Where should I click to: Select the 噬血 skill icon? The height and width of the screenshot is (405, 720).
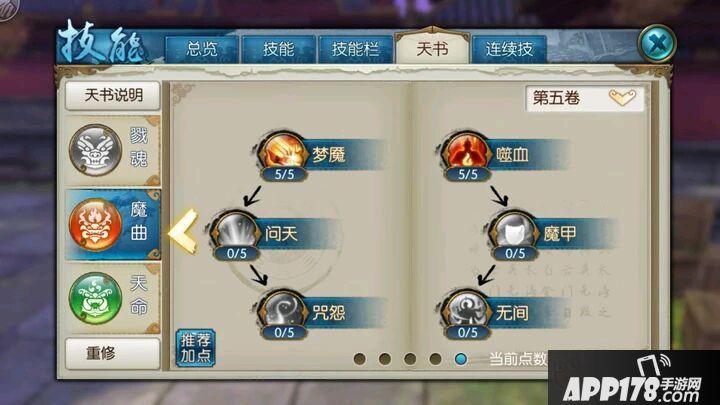[467, 154]
